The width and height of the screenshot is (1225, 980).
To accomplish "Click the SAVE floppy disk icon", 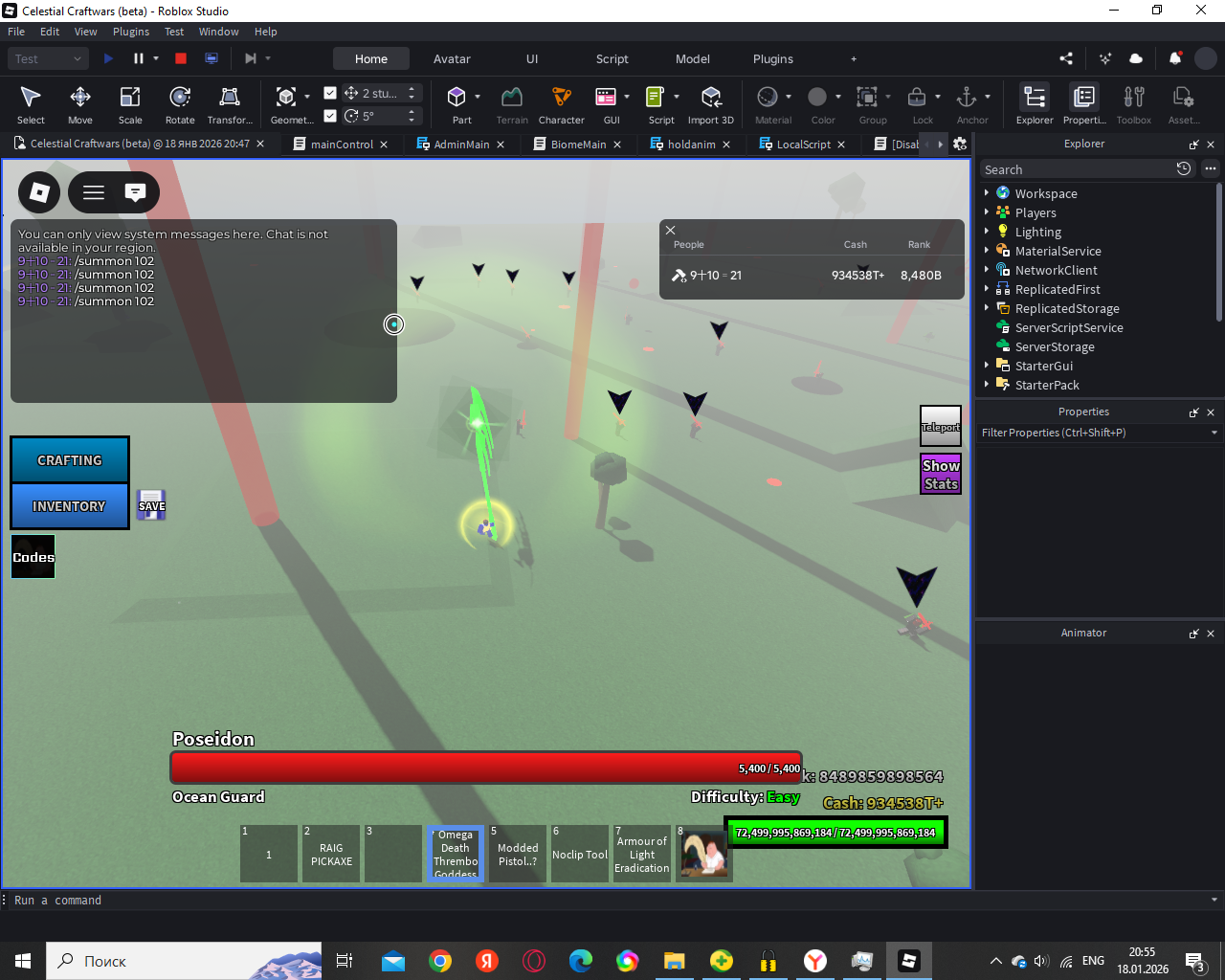I will 151,504.
